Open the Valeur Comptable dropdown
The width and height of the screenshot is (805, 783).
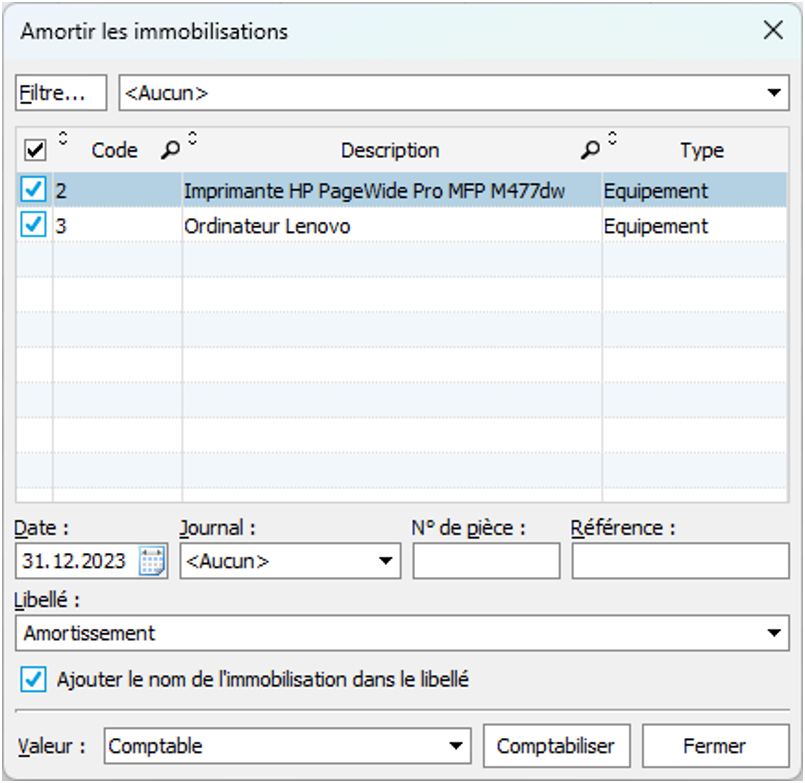coord(456,746)
